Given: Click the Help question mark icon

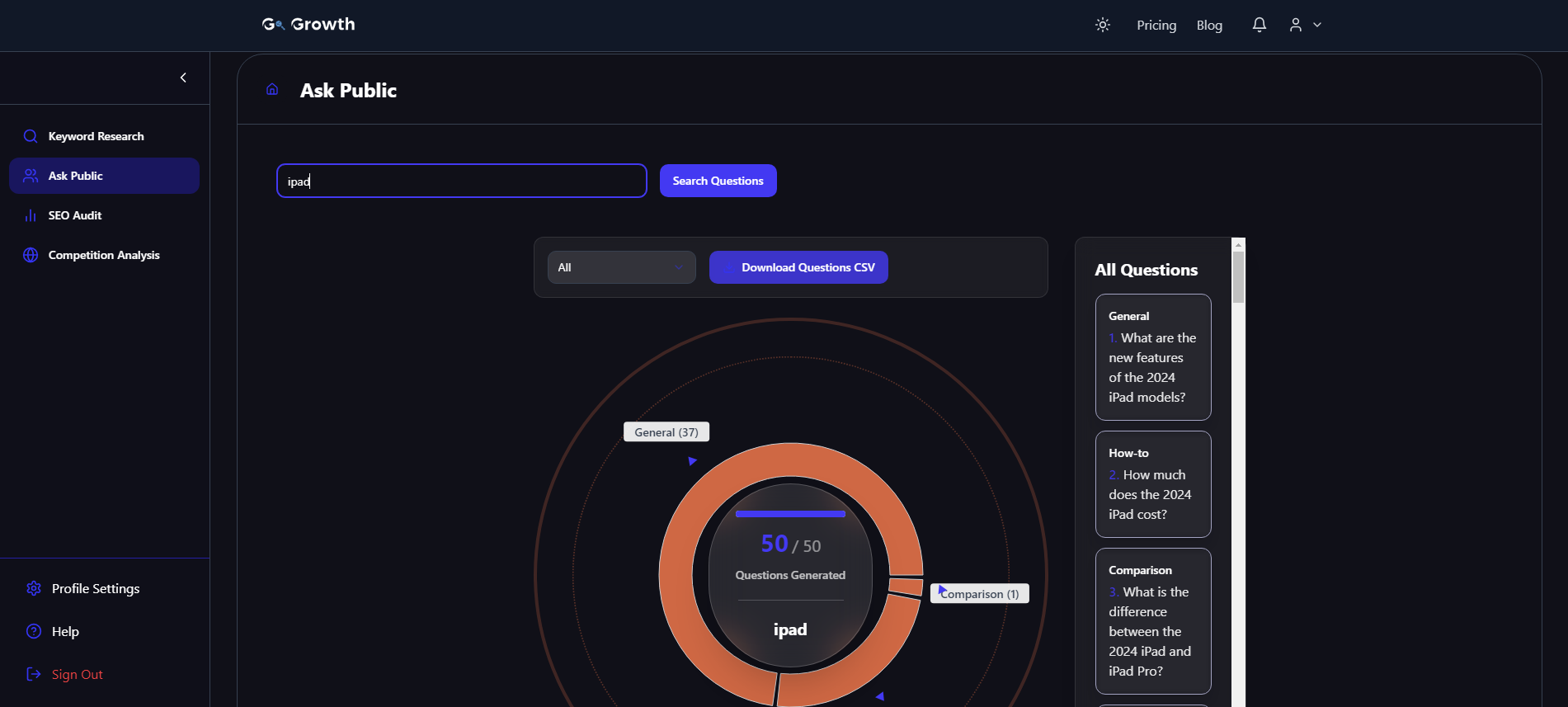Looking at the screenshot, I should click(34, 631).
